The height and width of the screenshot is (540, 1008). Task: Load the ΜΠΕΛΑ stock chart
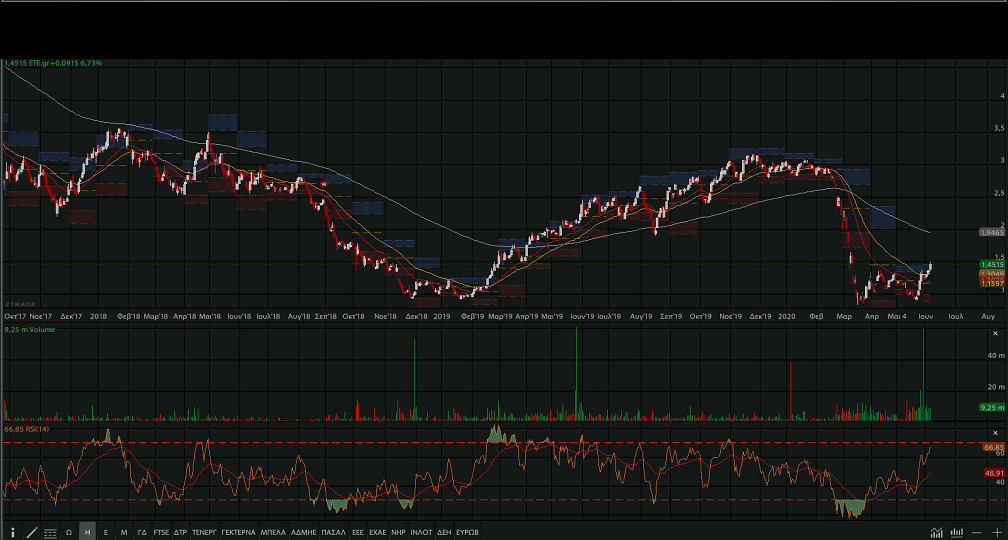click(x=273, y=532)
